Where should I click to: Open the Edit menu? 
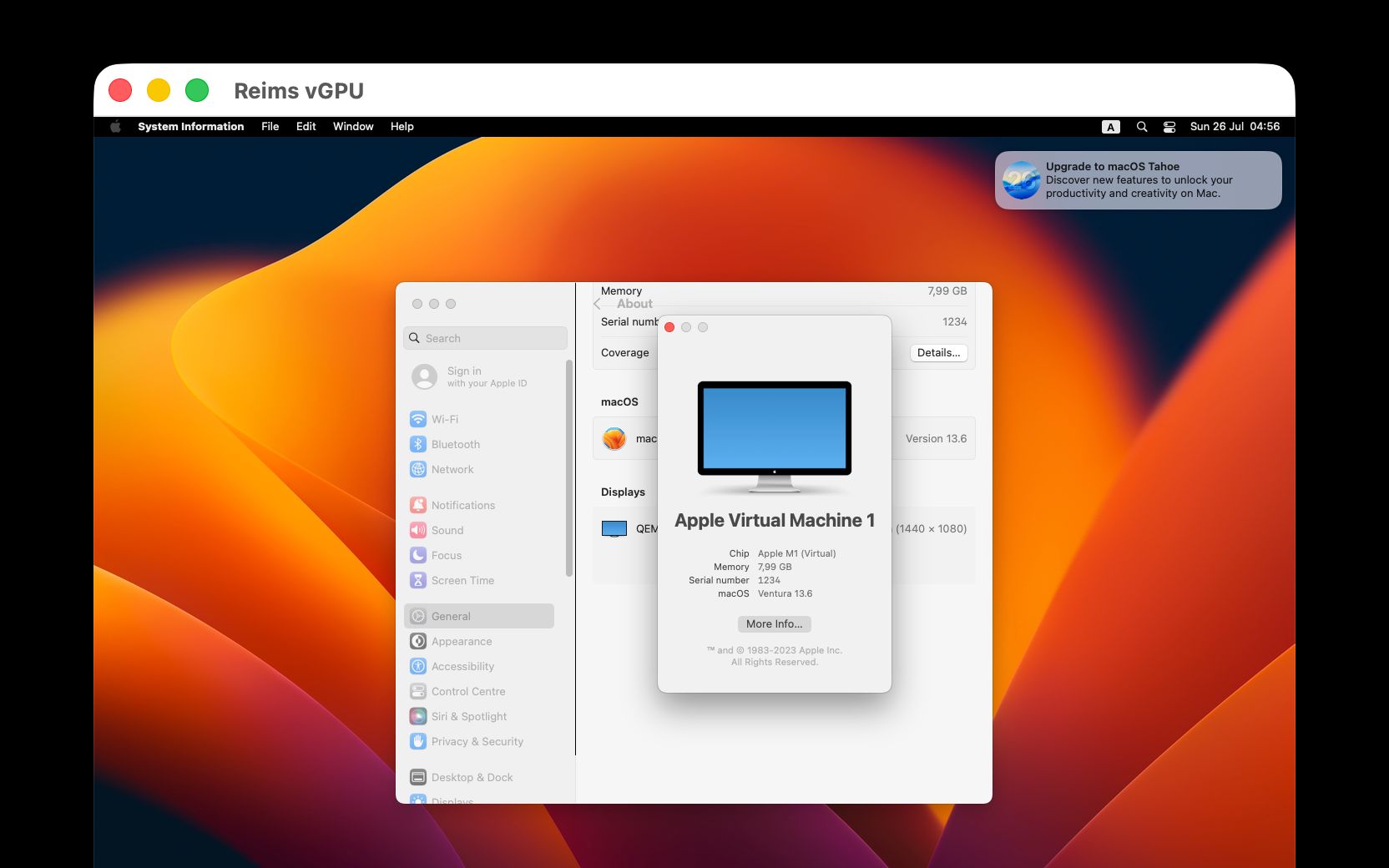[306, 127]
